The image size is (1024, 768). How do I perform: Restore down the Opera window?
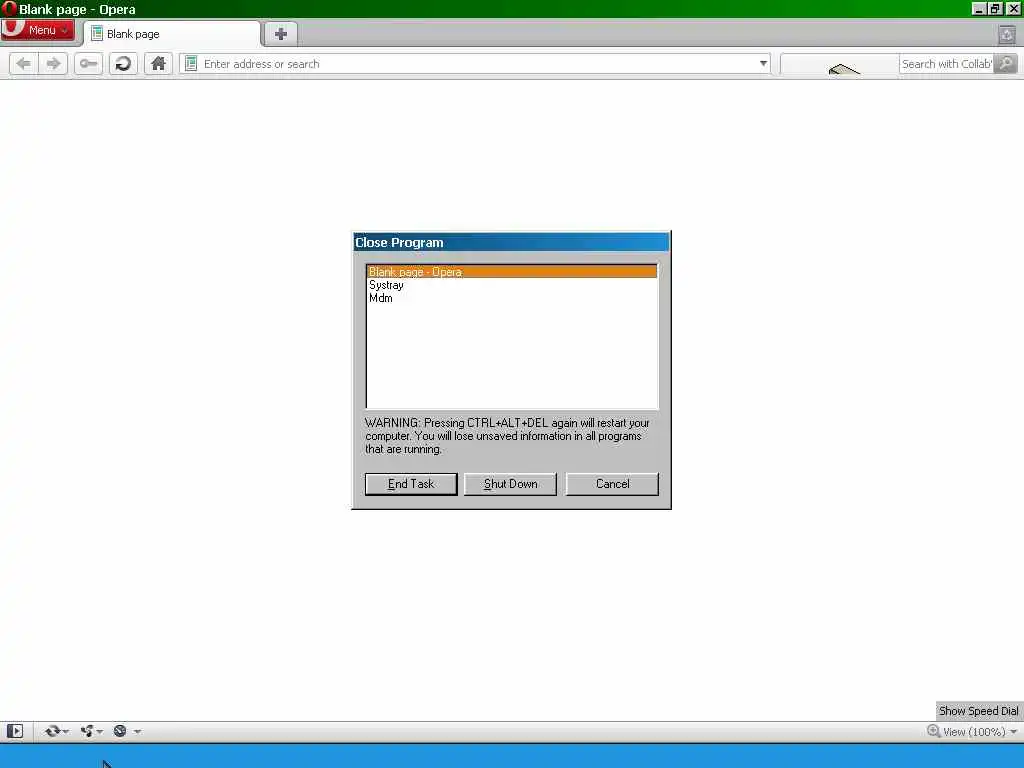(995, 9)
